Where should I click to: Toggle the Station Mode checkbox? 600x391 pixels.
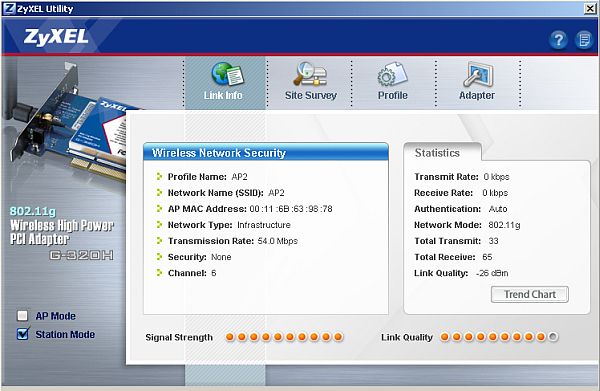23,334
